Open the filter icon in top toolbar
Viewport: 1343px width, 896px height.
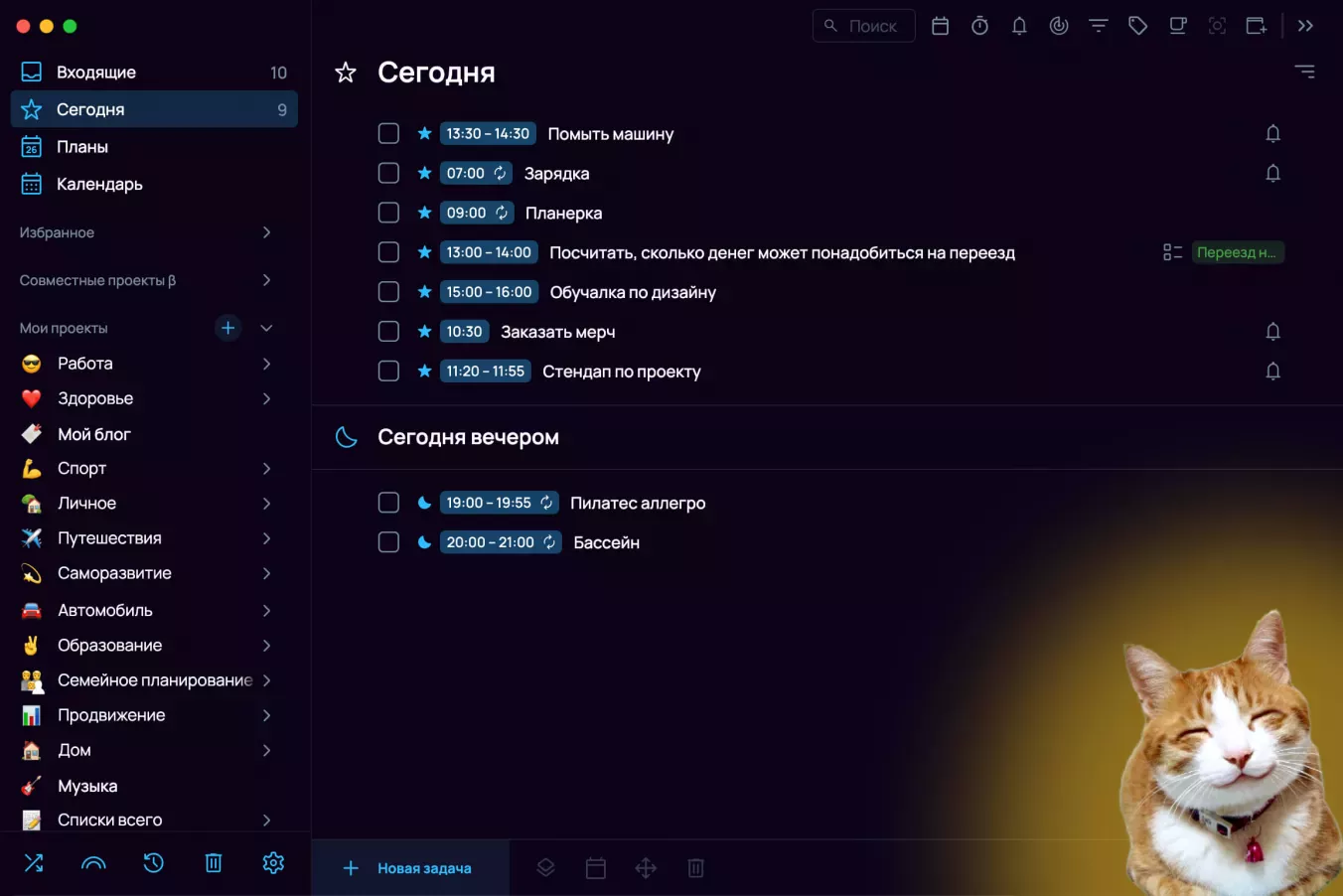pos(1099,26)
